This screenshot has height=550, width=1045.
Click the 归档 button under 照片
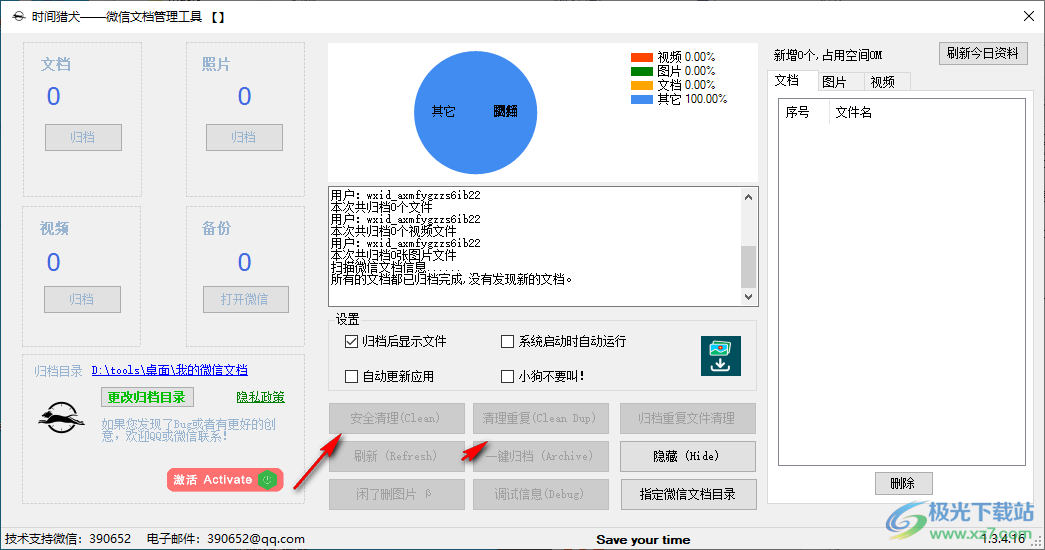click(x=244, y=137)
